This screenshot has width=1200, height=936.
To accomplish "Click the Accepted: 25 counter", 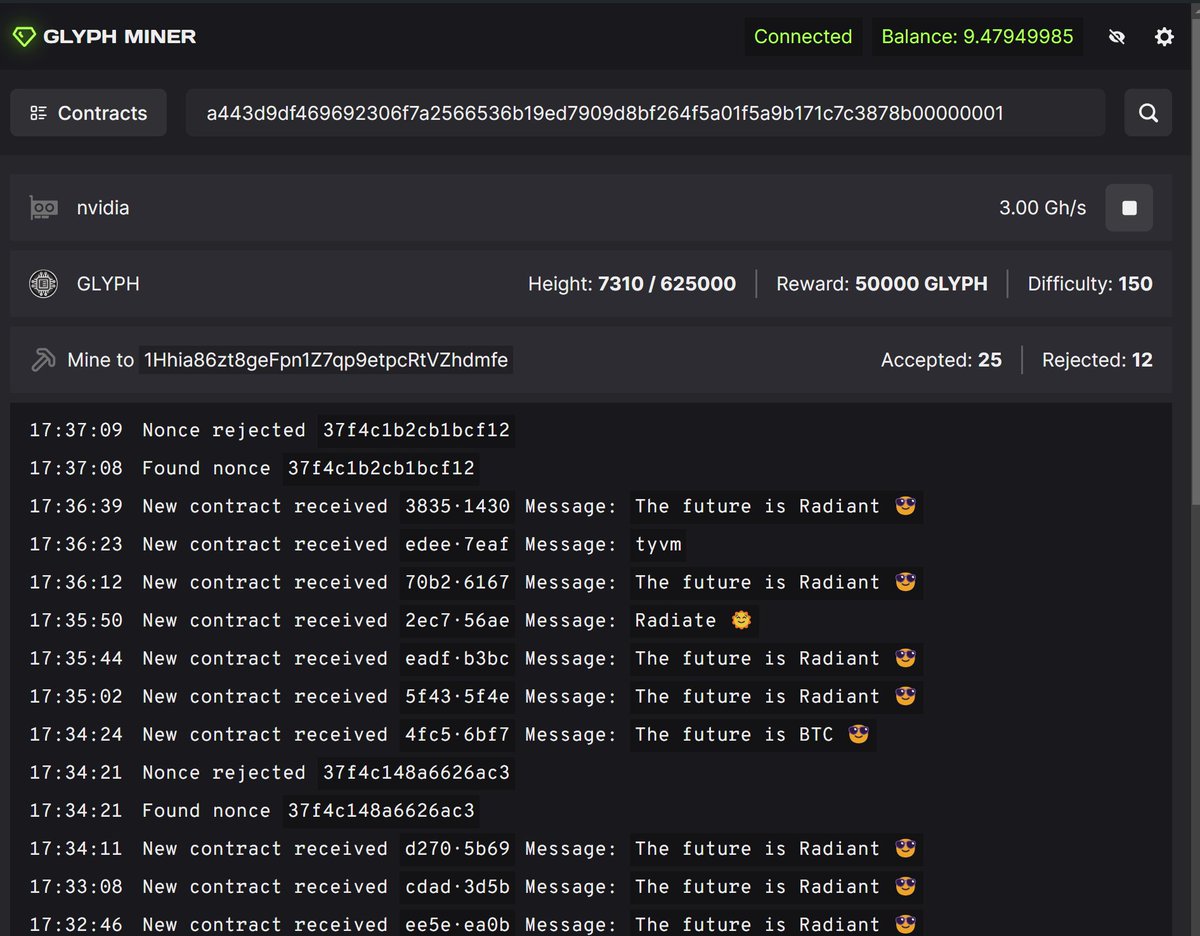I will point(941,360).
